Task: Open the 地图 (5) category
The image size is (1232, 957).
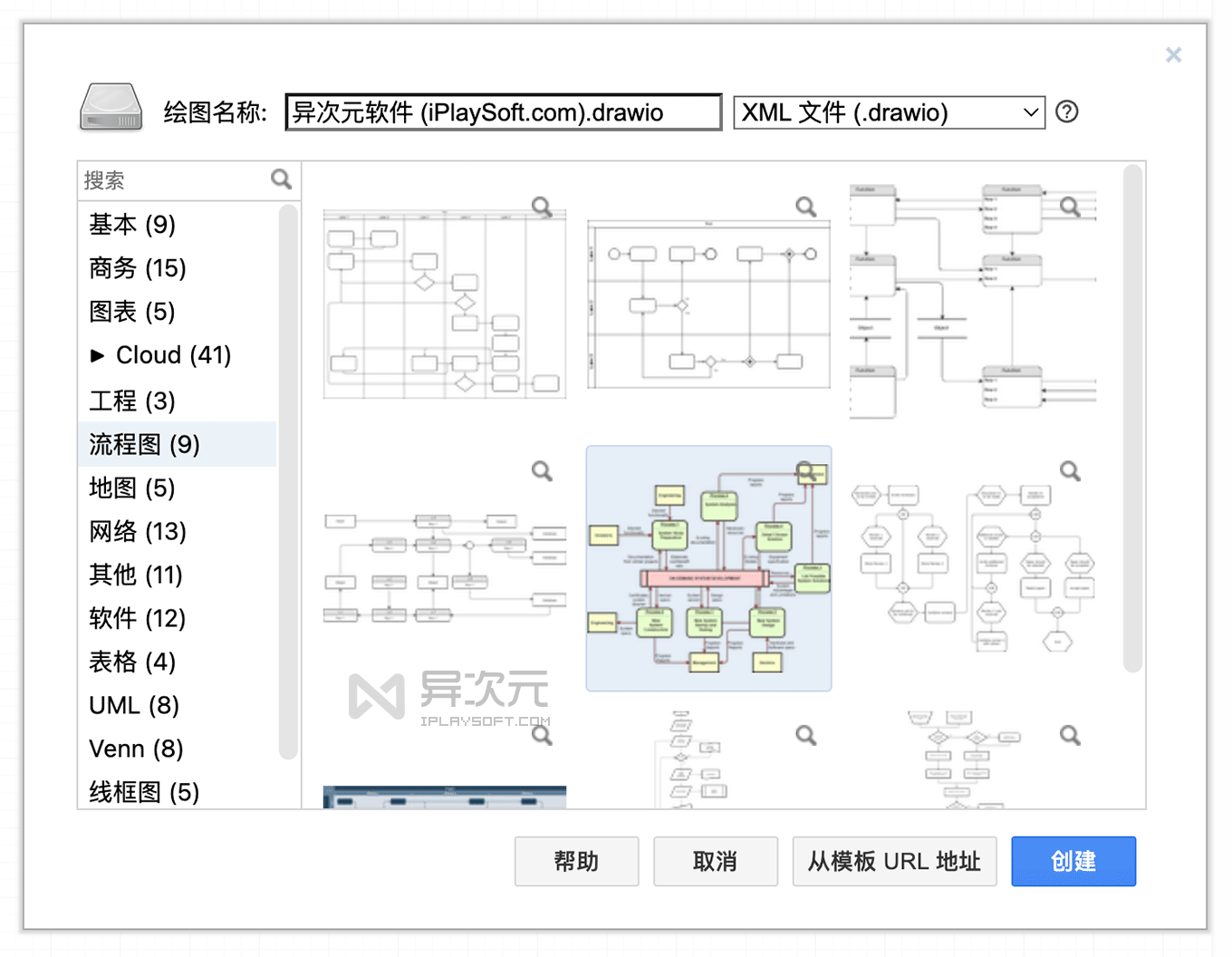Action: (177, 488)
